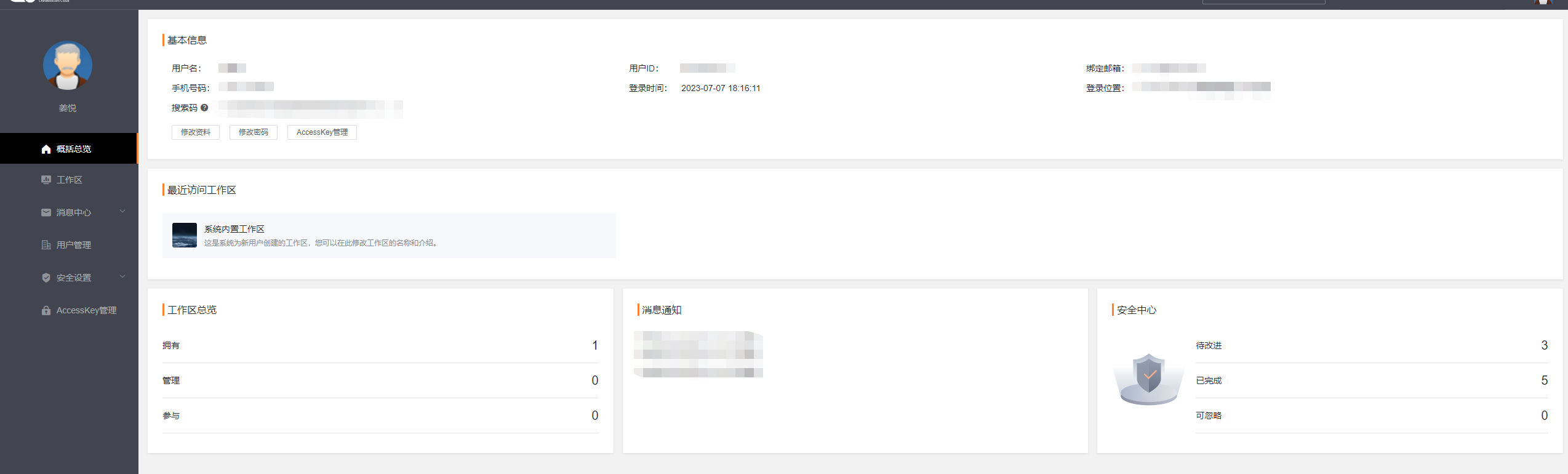This screenshot has width=1568, height=474.
Task: Open the 概括总览 menu item
Action: coord(69,148)
